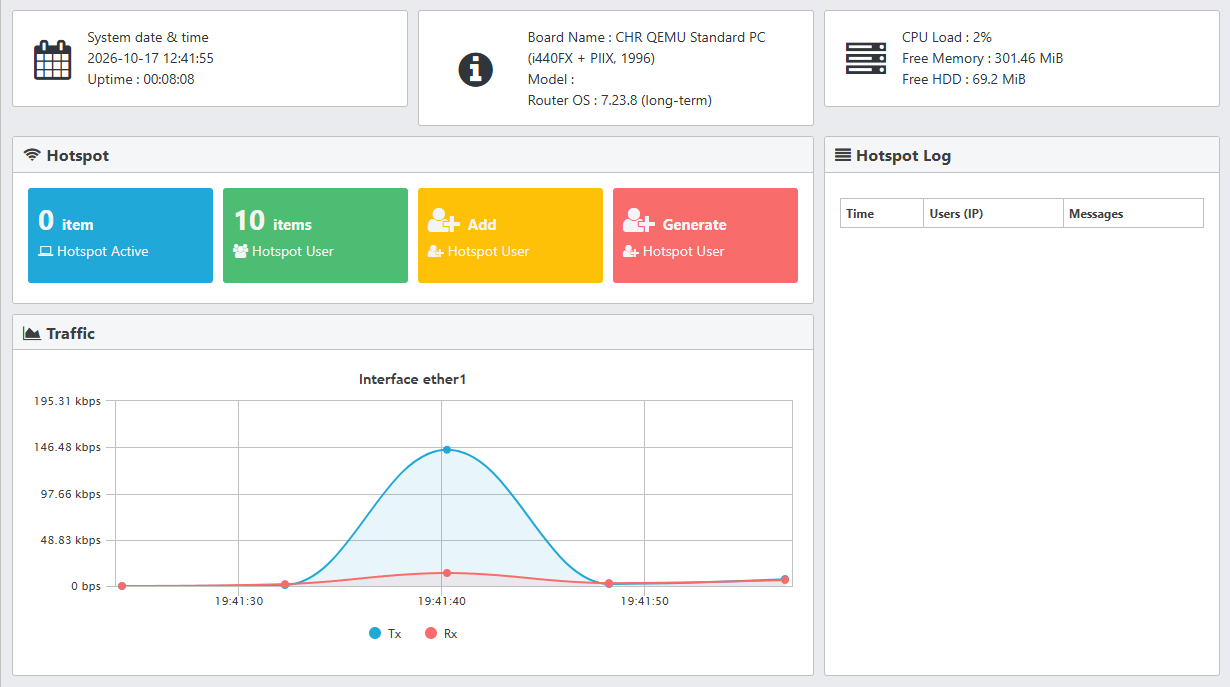Click the first data point at chart's left edge
This screenshot has width=1230, height=687.
click(122, 586)
